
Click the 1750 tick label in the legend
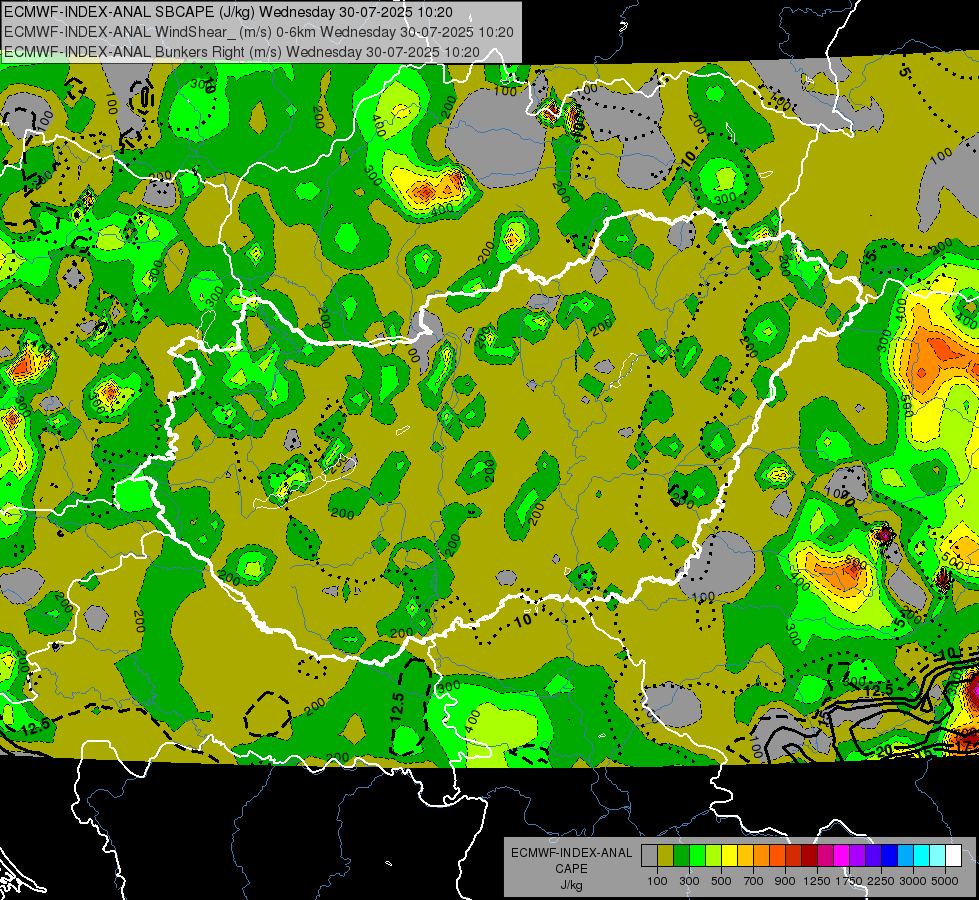pos(849,881)
